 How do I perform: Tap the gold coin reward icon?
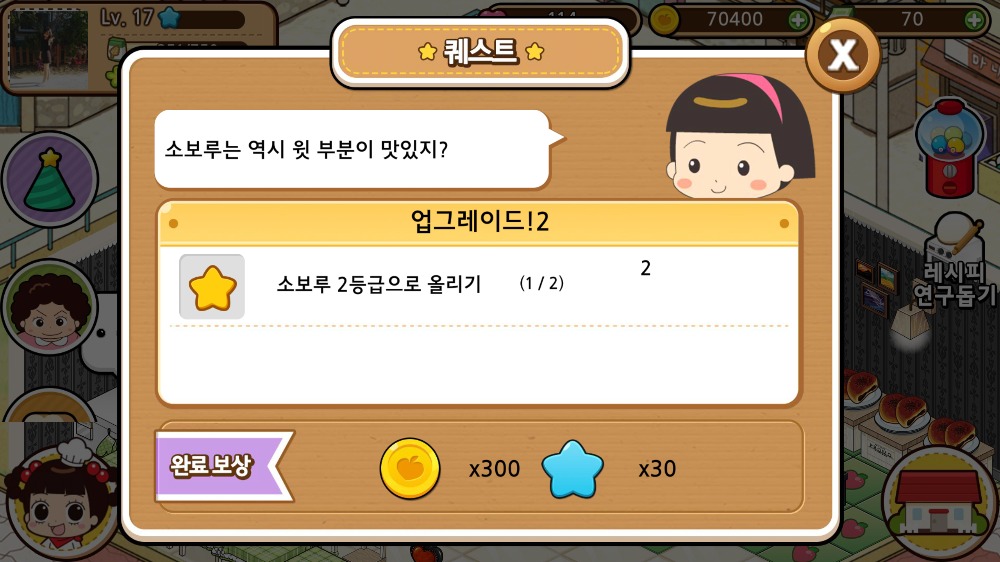pos(409,468)
